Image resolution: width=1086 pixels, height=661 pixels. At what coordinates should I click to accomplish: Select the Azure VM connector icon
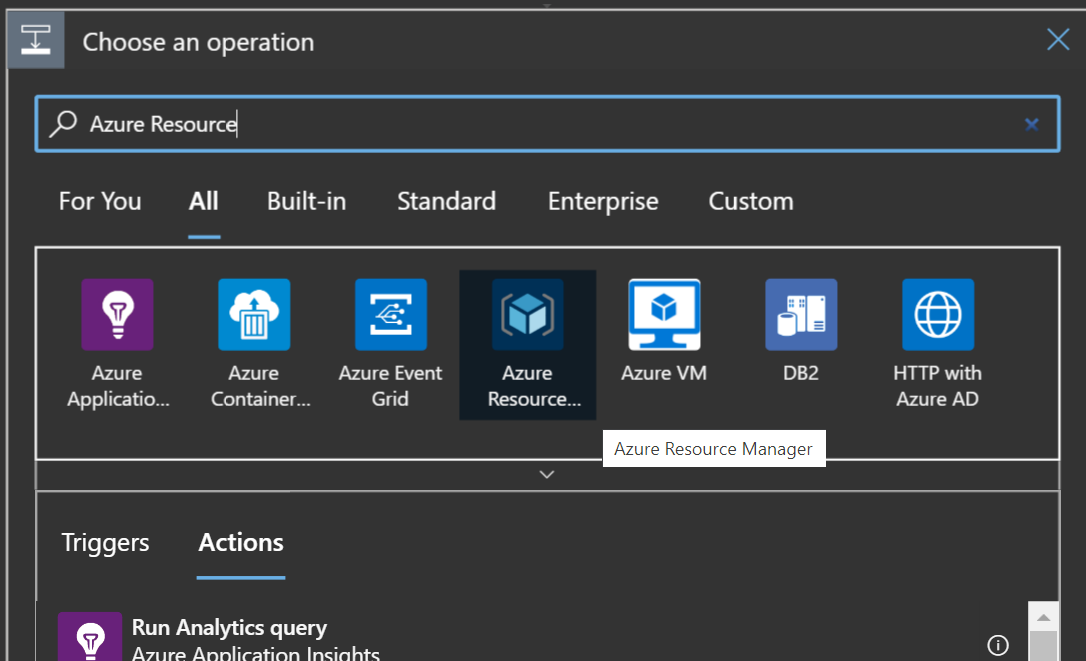(664, 315)
